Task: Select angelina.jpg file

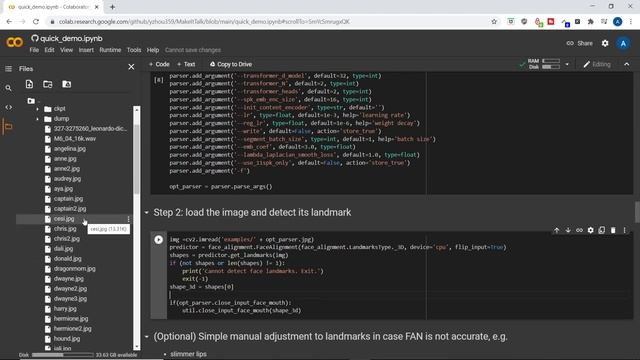Action: tap(70, 149)
